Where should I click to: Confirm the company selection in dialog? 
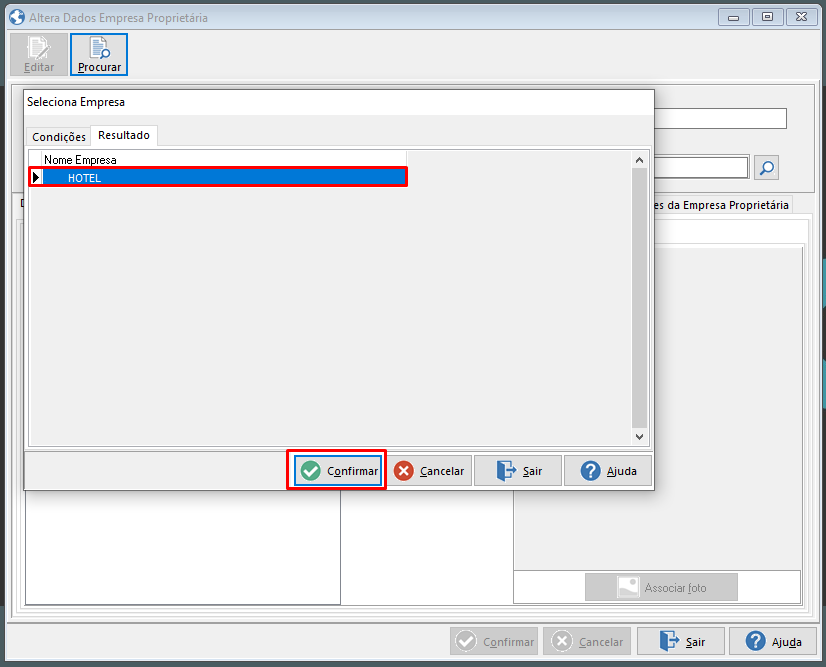(x=338, y=470)
